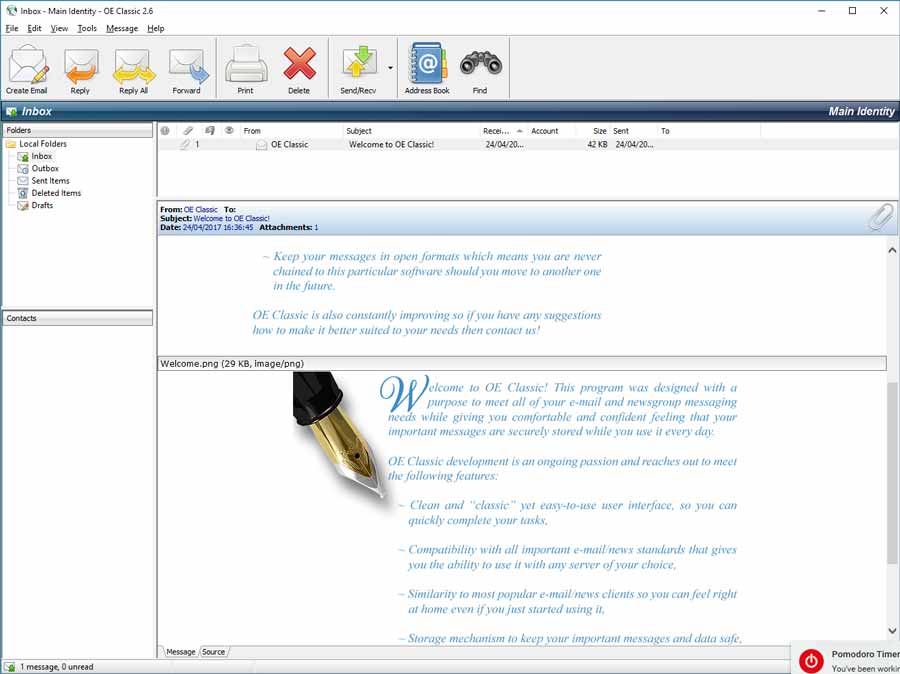The height and width of the screenshot is (674, 900).
Task: Click the large paperclip attachment icon
Action: click(x=881, y=217)
